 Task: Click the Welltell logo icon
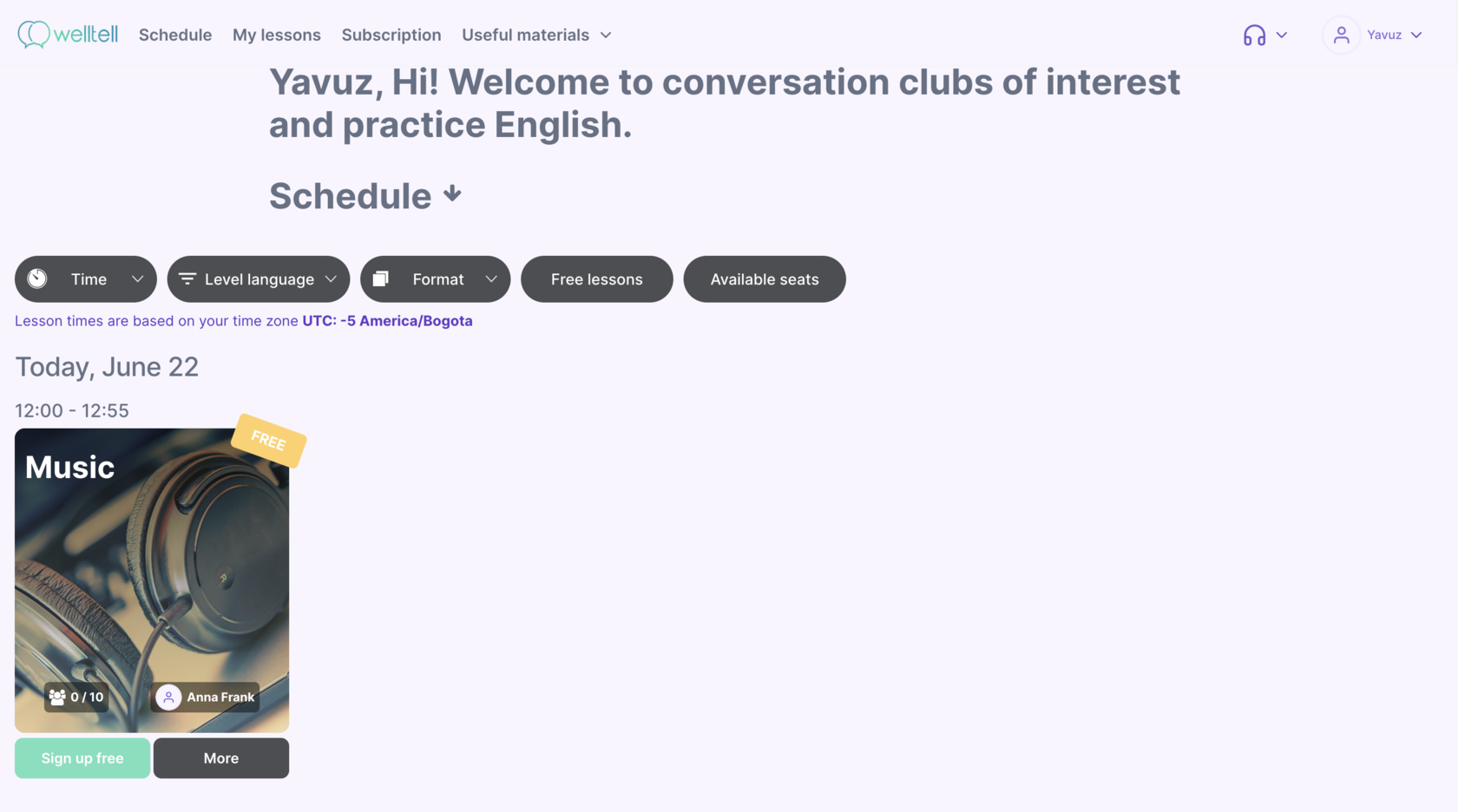34,35
